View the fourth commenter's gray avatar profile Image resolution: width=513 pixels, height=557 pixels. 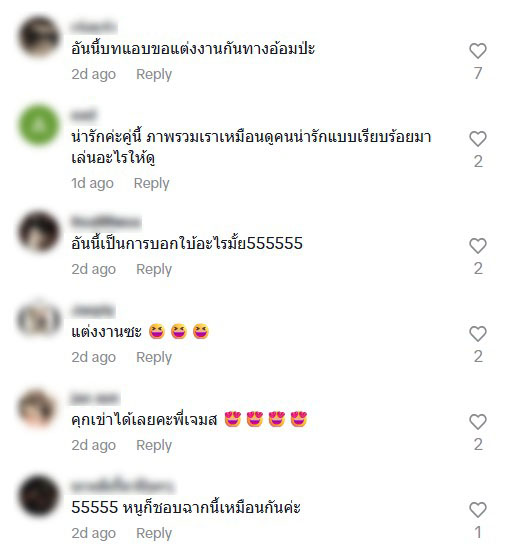[39, 320]
